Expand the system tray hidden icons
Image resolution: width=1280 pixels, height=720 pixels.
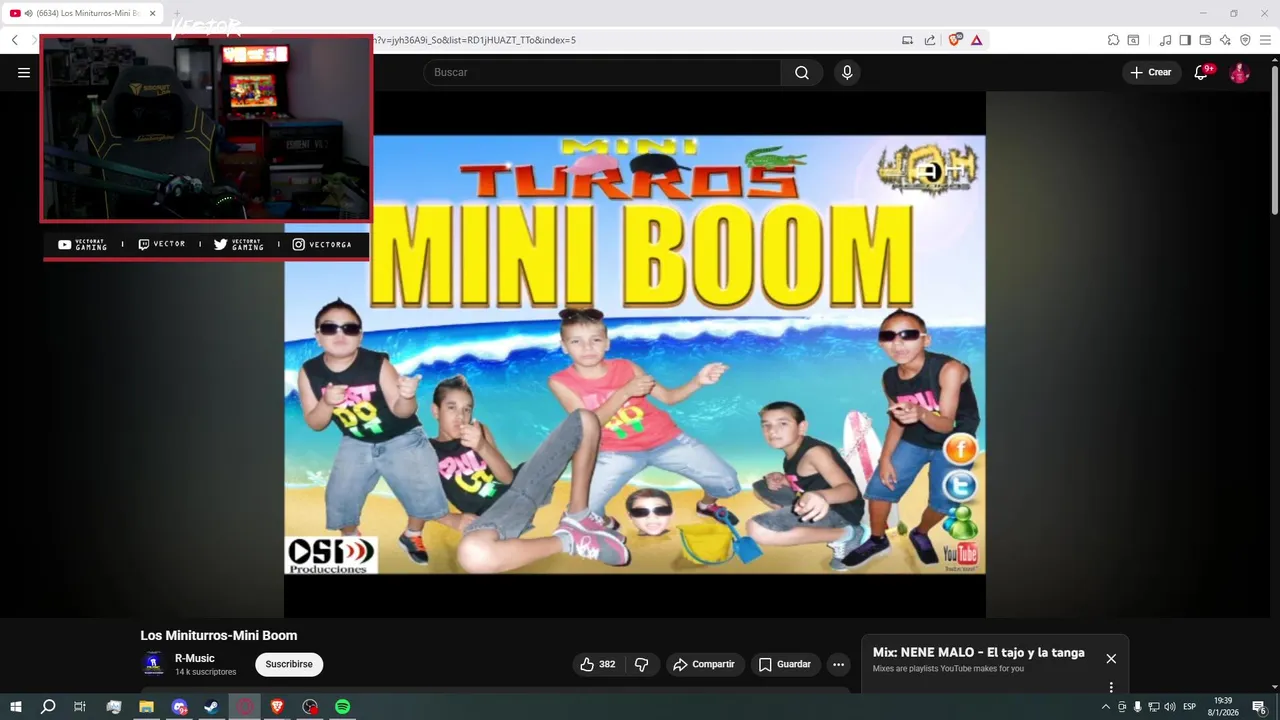click(x=1105, y=707)
